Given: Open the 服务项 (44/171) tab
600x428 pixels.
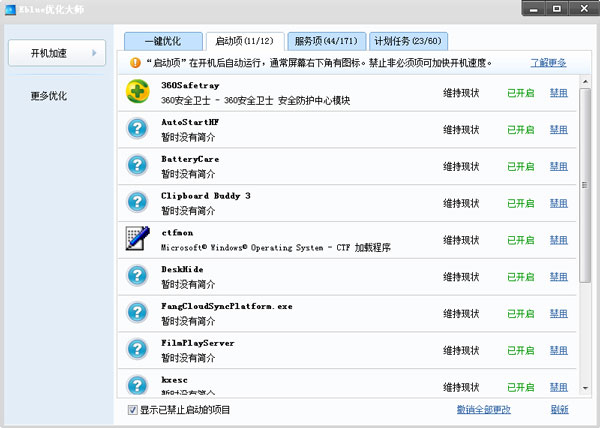Looking at the screenshot, I should (327, 41).
